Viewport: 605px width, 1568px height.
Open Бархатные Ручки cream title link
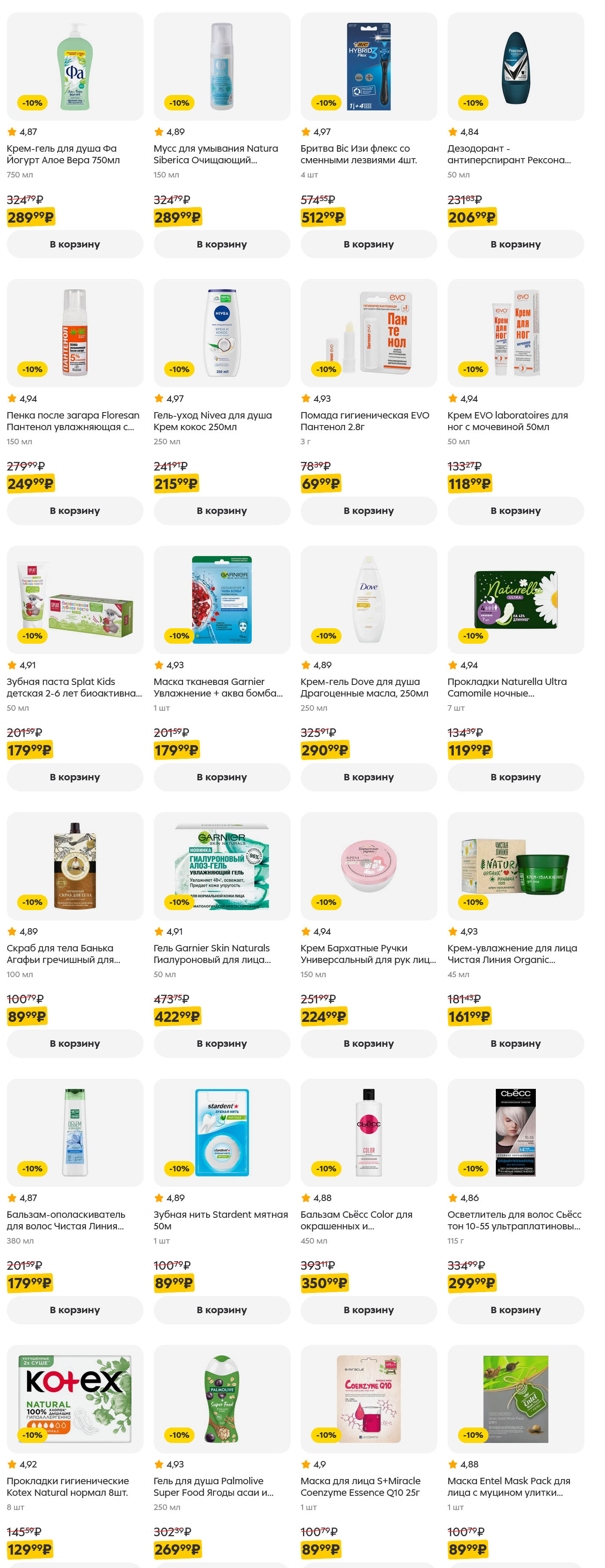[368, 954]
